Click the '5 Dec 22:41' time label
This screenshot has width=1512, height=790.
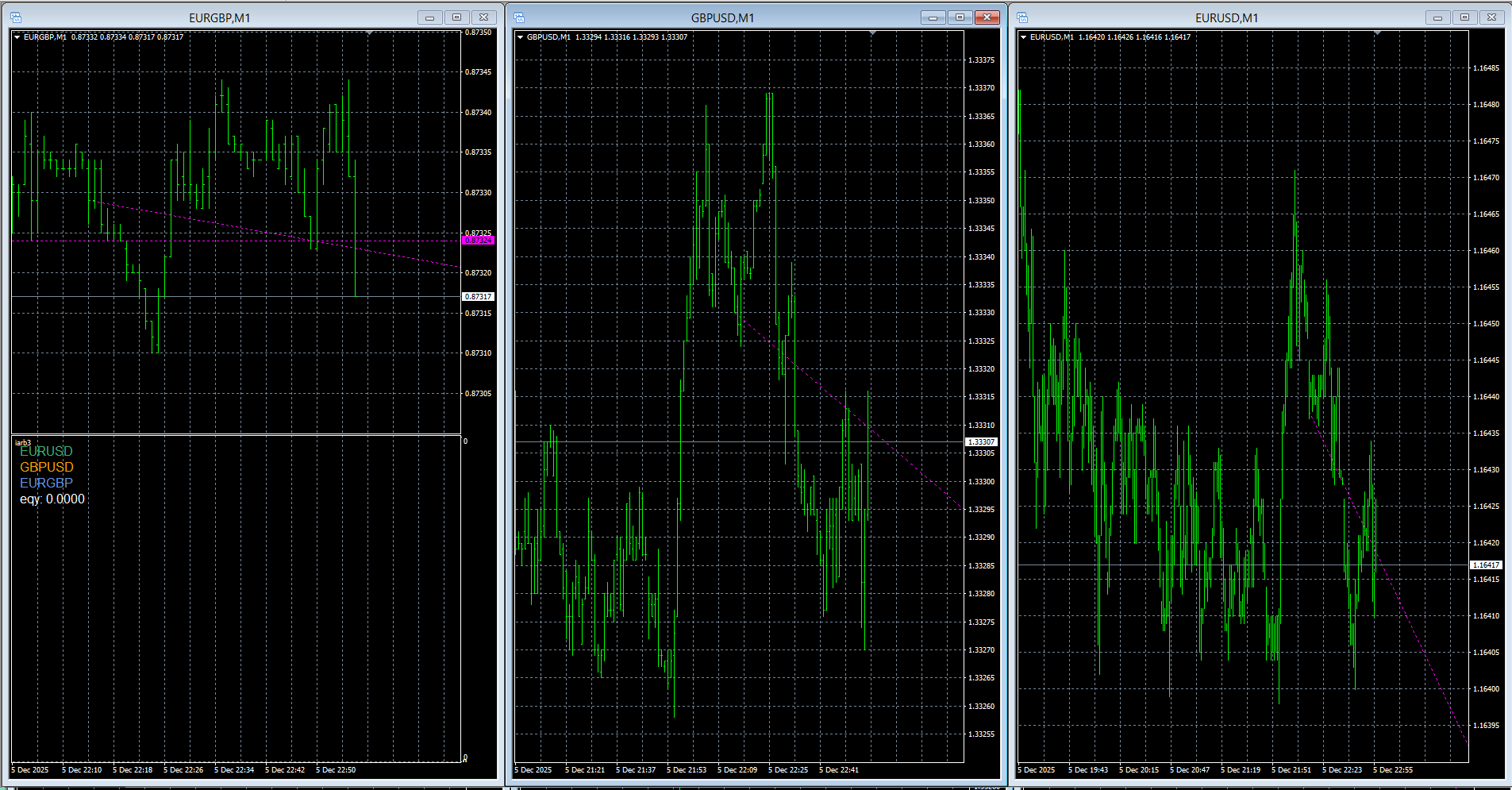click(x=839, y=770)
